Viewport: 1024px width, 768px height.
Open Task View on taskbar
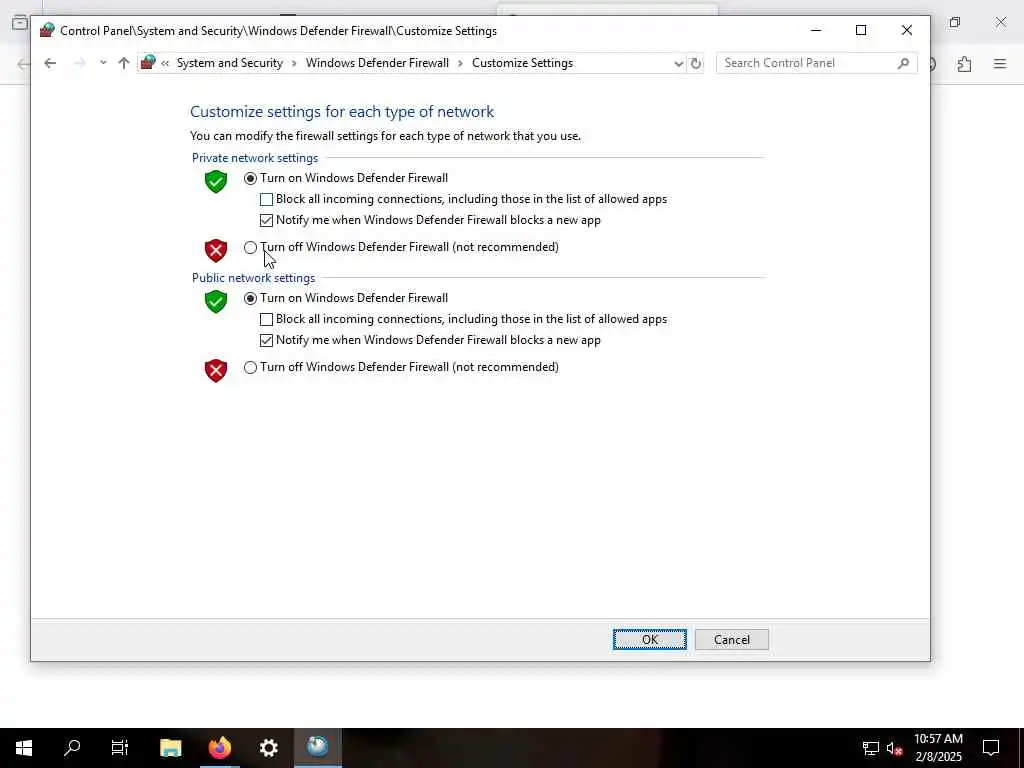coord(120,748)
